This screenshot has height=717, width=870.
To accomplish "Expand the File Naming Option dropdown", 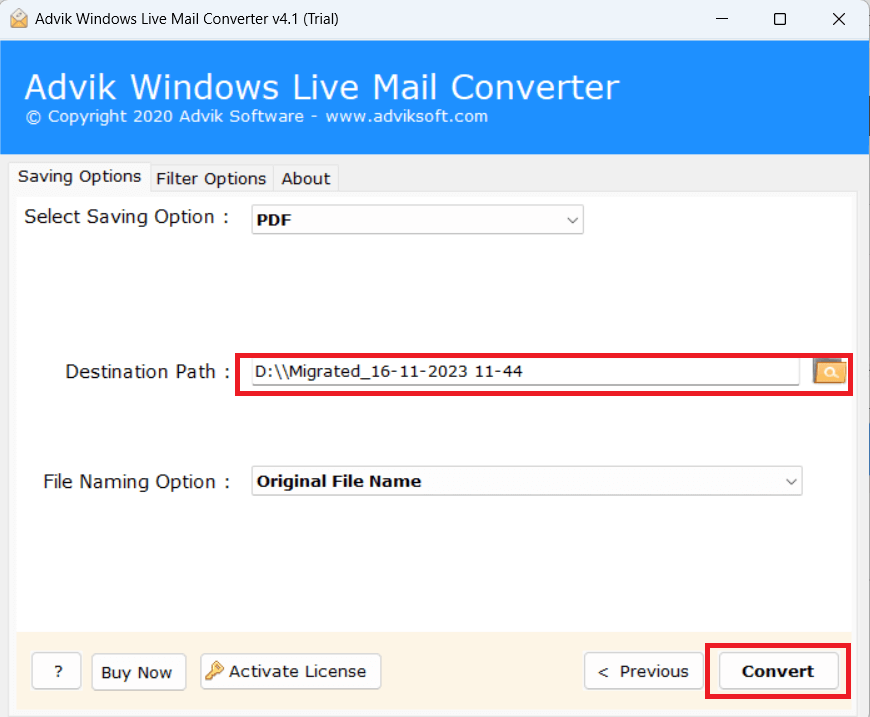I will tap(527, 481).
